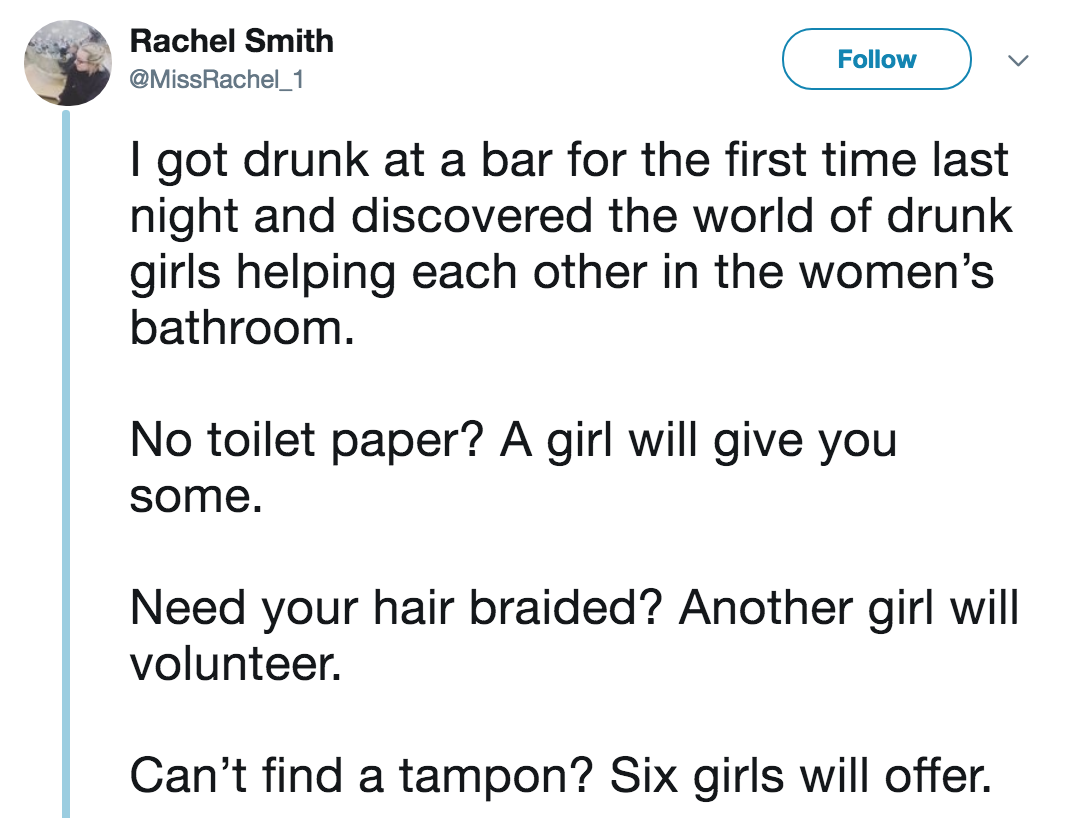This screenshot has height=818, width=1074.
Task: Click the Follow button
Action: (876, 59)
